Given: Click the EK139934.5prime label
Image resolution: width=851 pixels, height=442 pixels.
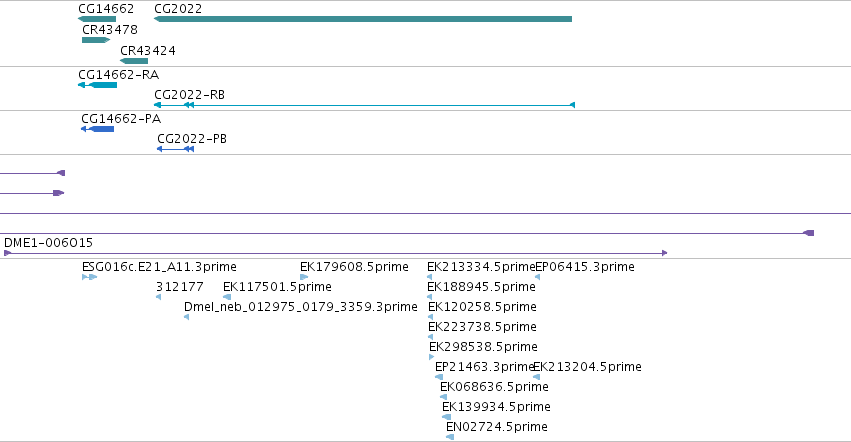Looking at the screenshot, I should (x=496, y=407).
